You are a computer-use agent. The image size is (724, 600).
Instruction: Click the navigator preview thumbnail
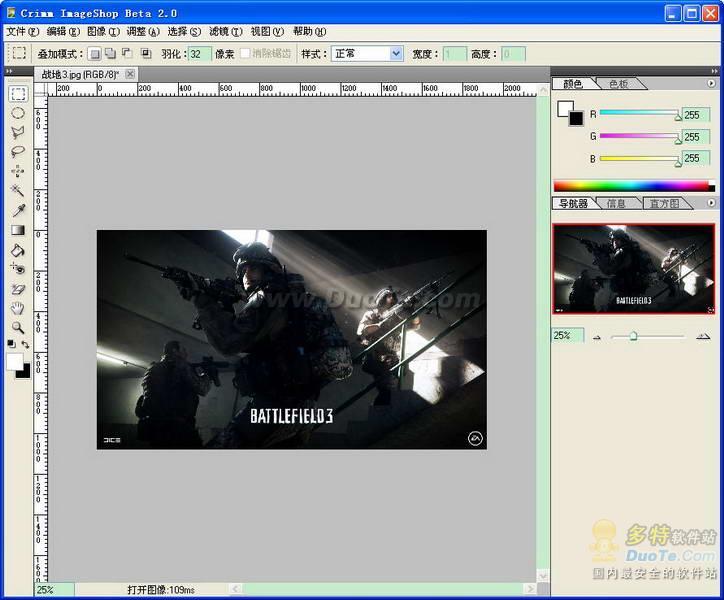[x=634, y=269]
